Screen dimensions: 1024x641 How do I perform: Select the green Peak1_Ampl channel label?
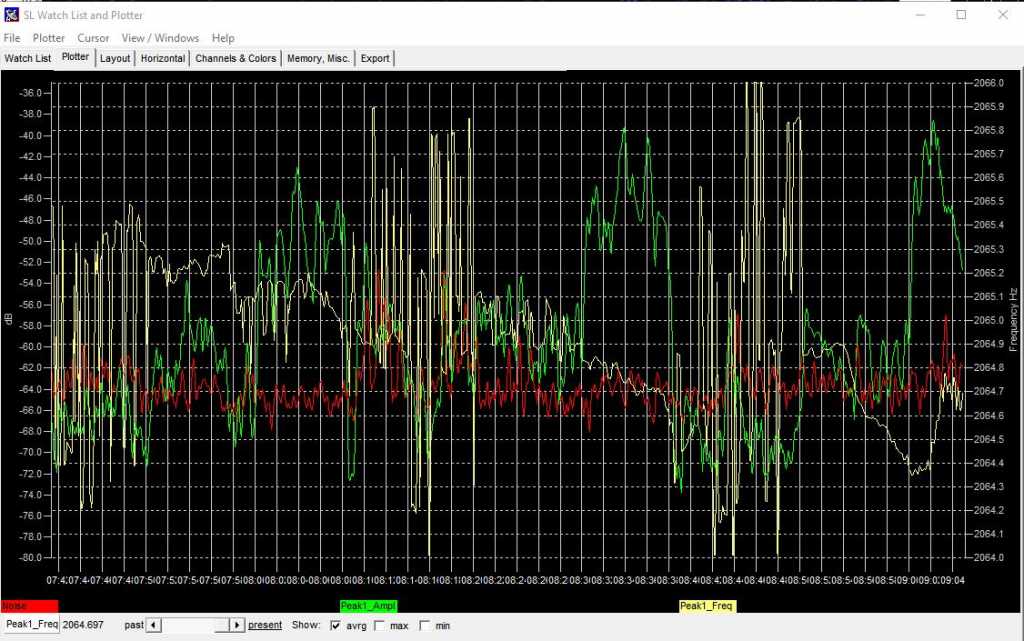pos(368,606)
